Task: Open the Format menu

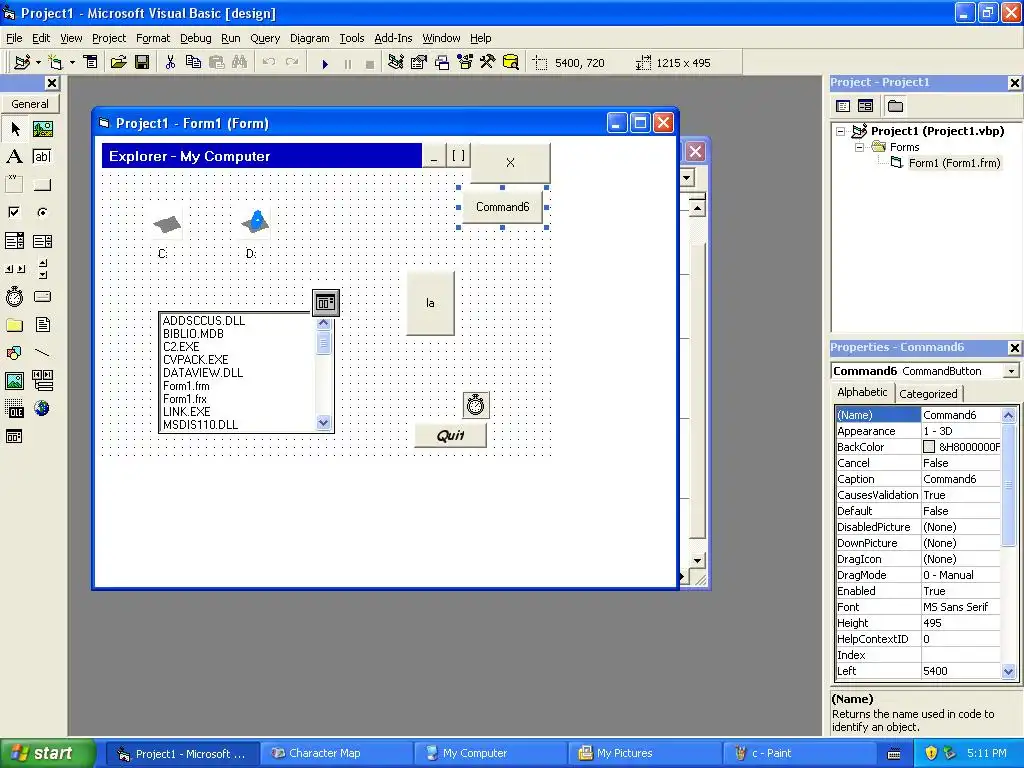Action: coord(153,39)
